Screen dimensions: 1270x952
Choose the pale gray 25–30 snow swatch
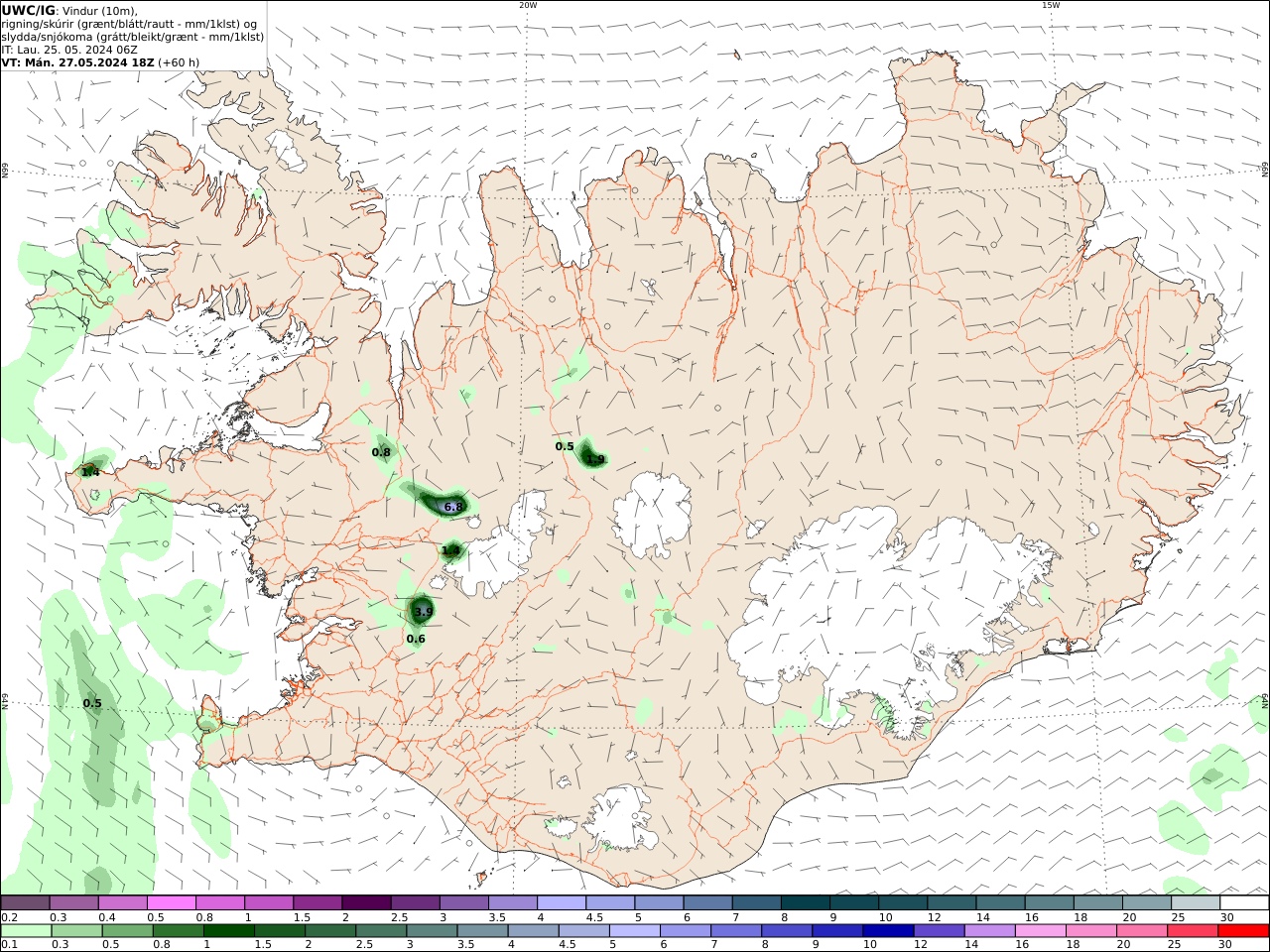tap(1195, 903)
